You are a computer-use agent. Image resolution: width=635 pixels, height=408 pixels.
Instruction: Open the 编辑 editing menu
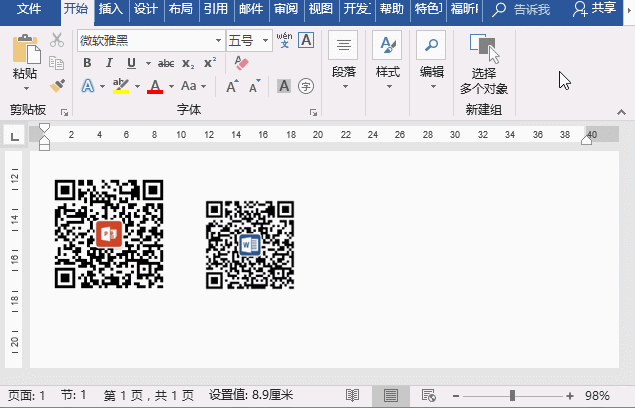click(x=432, y=61)
